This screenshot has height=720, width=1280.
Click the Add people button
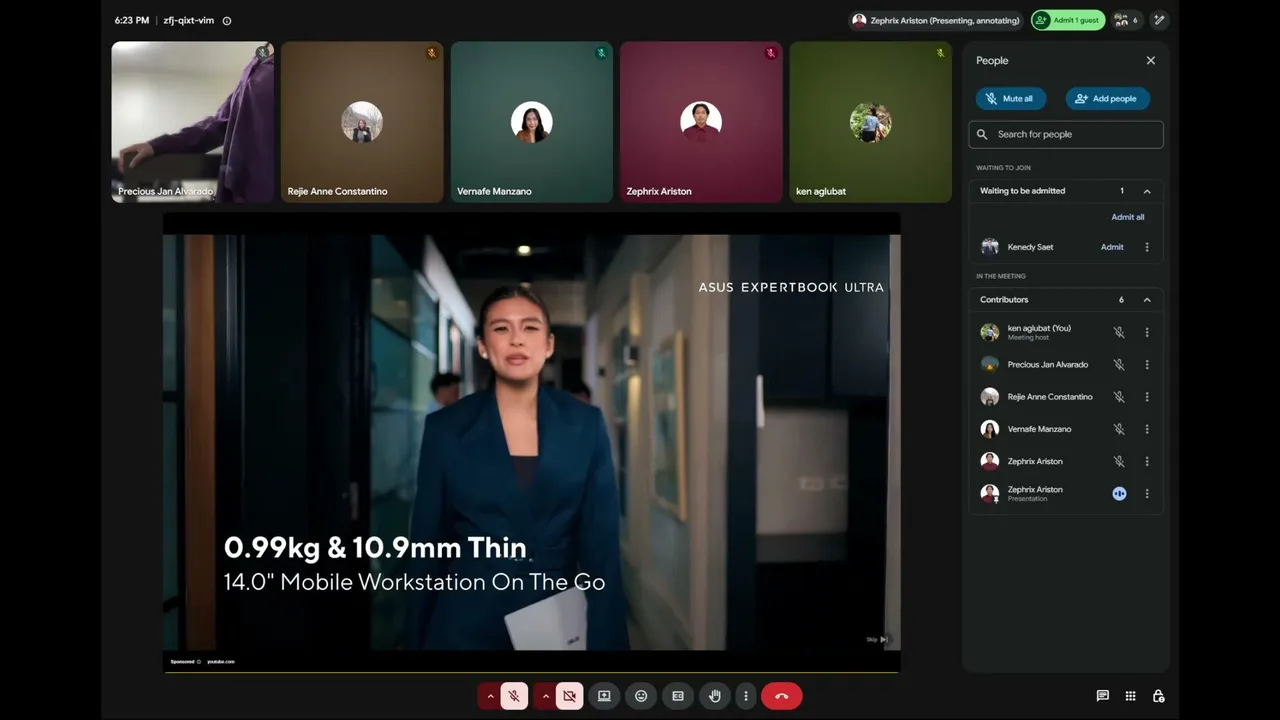tap(1107, 98)
